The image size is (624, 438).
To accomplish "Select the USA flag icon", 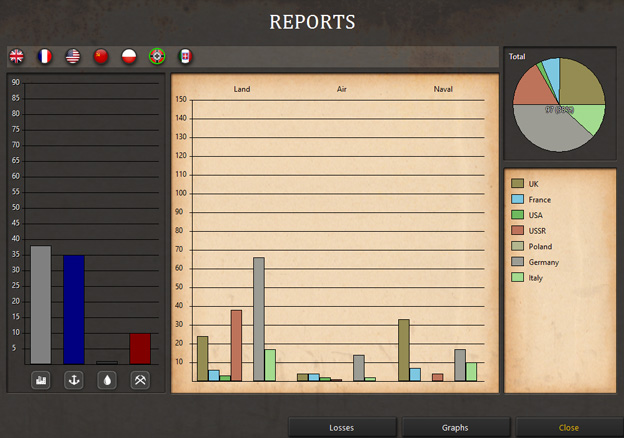I will 73,56.
